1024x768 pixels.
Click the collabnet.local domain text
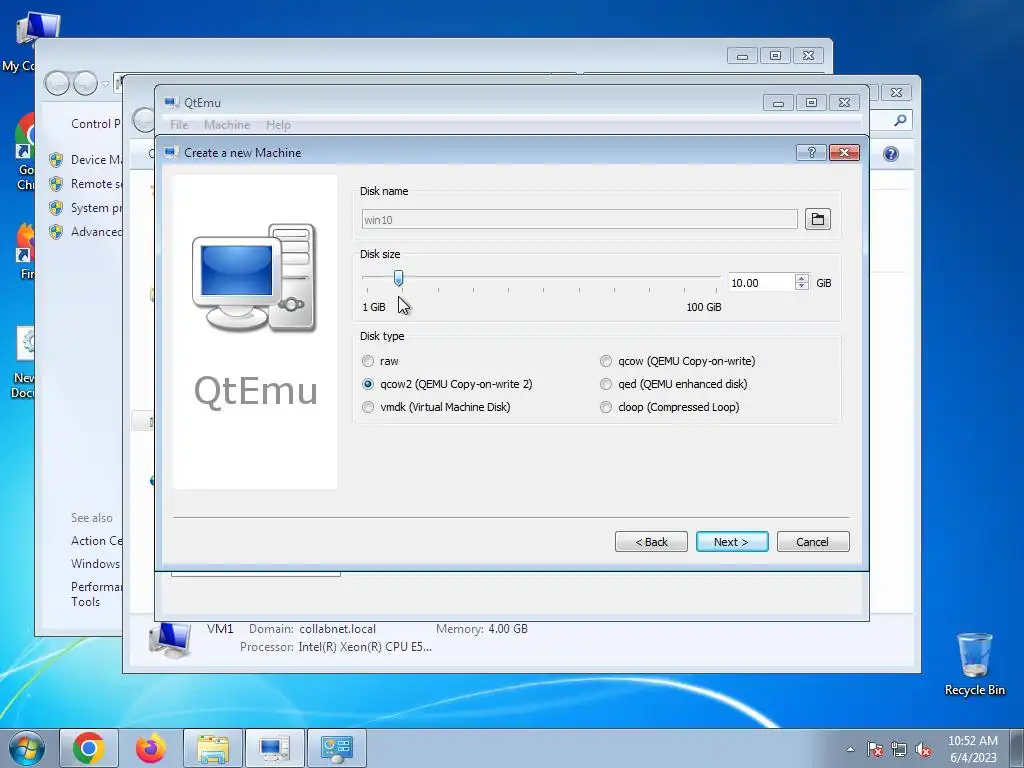coord(338,629)
